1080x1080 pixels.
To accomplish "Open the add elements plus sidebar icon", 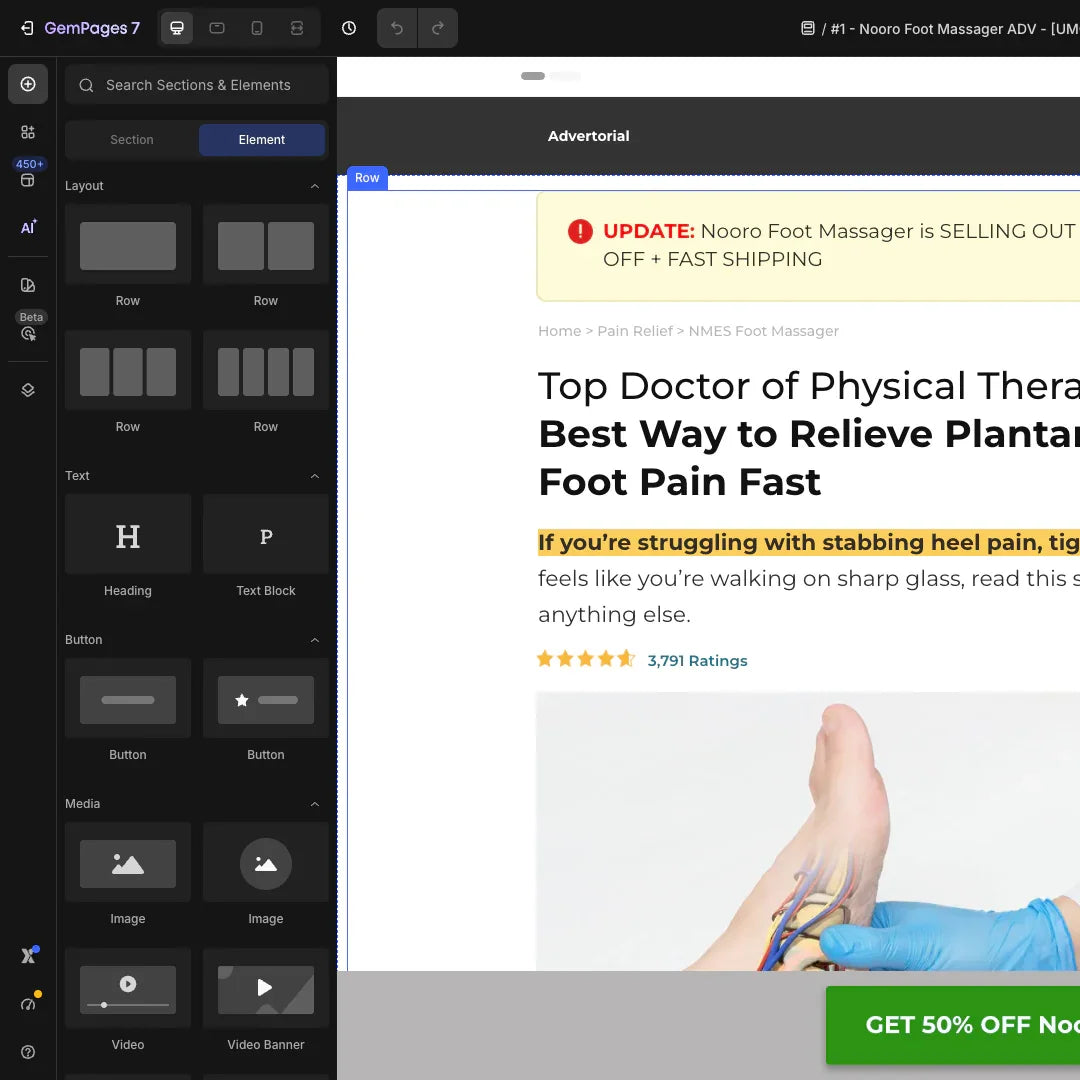I will tap(28, 84).
